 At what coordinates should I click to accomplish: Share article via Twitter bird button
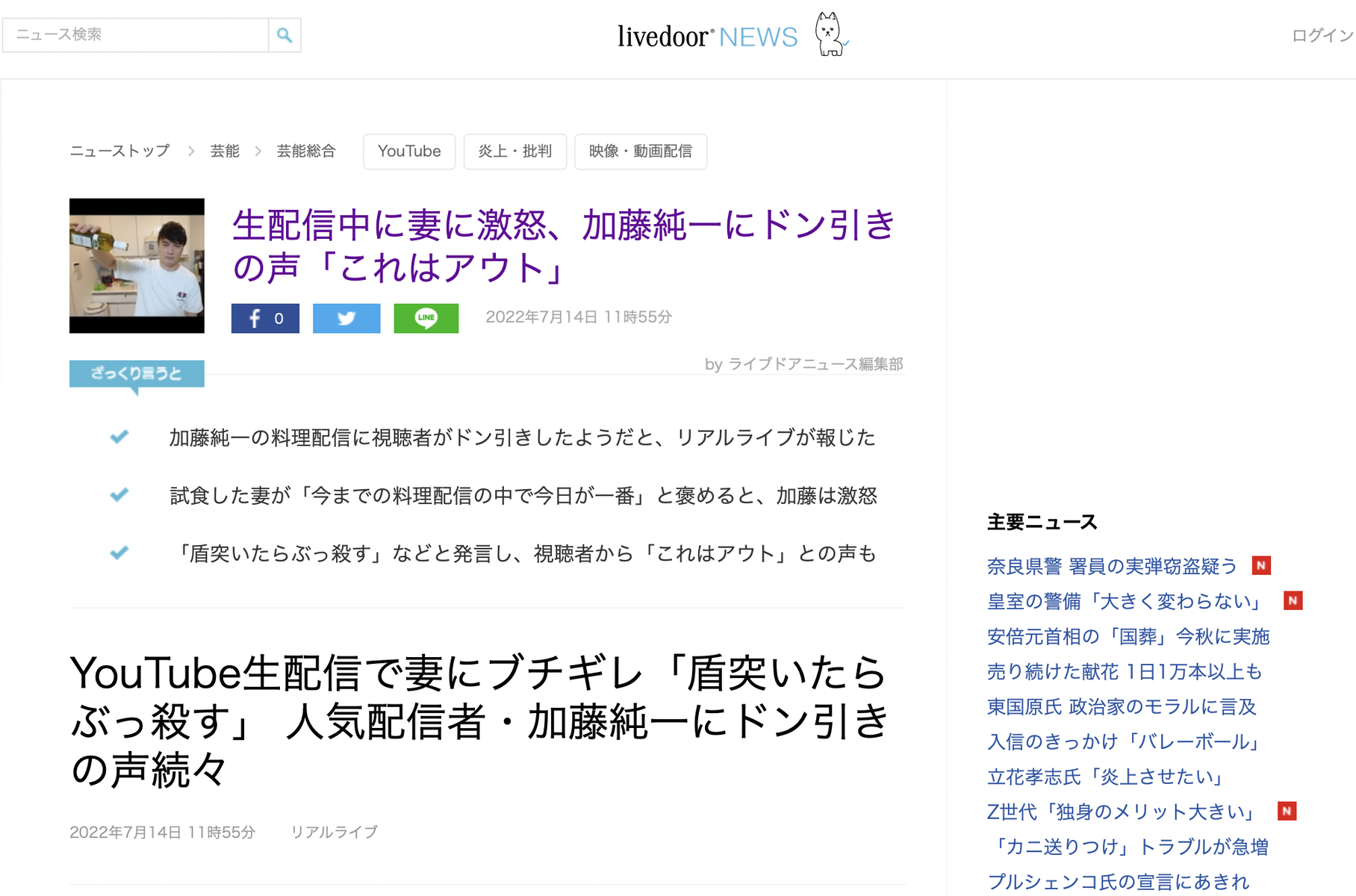(x=346, y=318)
